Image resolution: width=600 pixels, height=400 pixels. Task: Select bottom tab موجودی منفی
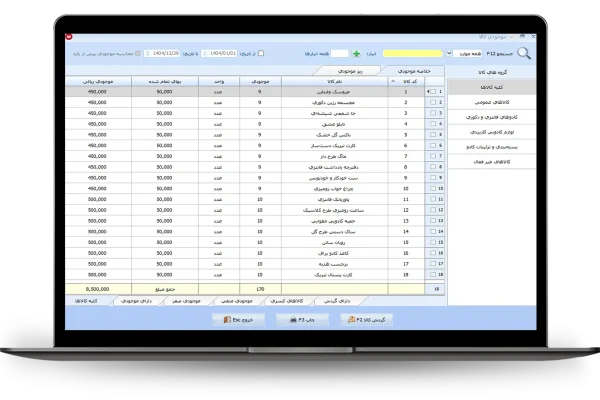coord(236,301)
